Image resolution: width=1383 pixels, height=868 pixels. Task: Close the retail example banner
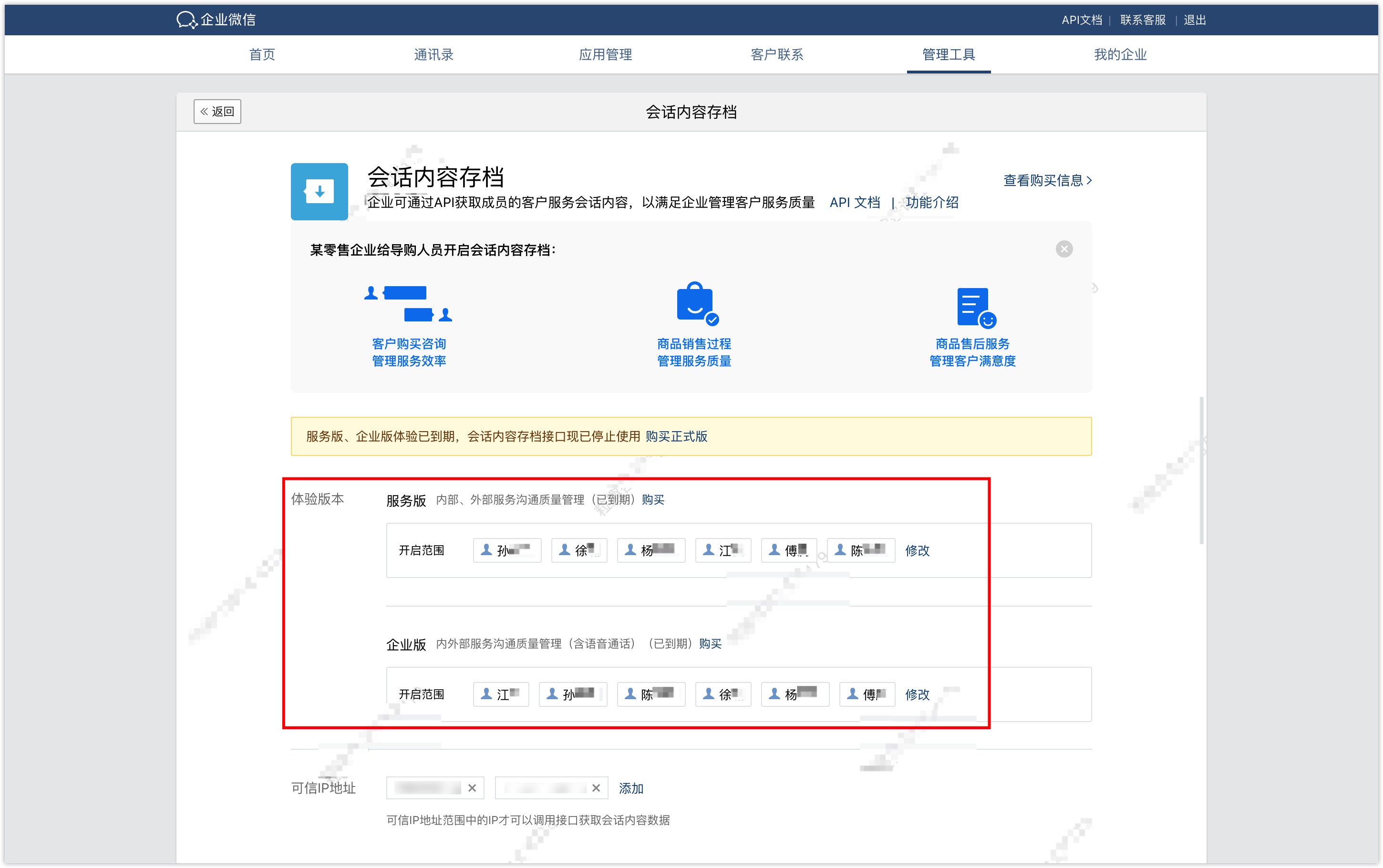(x=1064, y=249)
